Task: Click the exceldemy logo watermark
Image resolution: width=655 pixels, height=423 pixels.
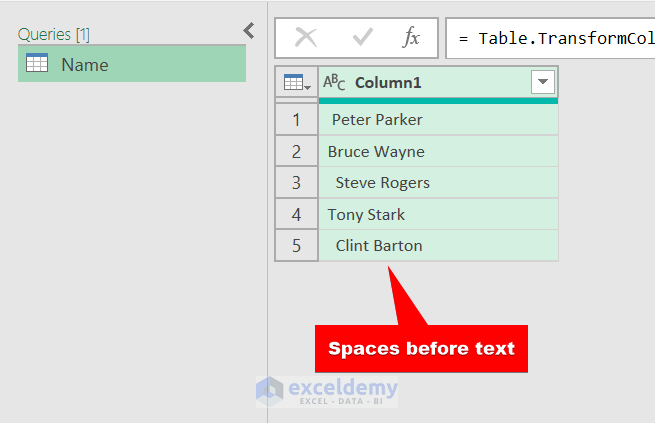Action: tap(327, 391)
